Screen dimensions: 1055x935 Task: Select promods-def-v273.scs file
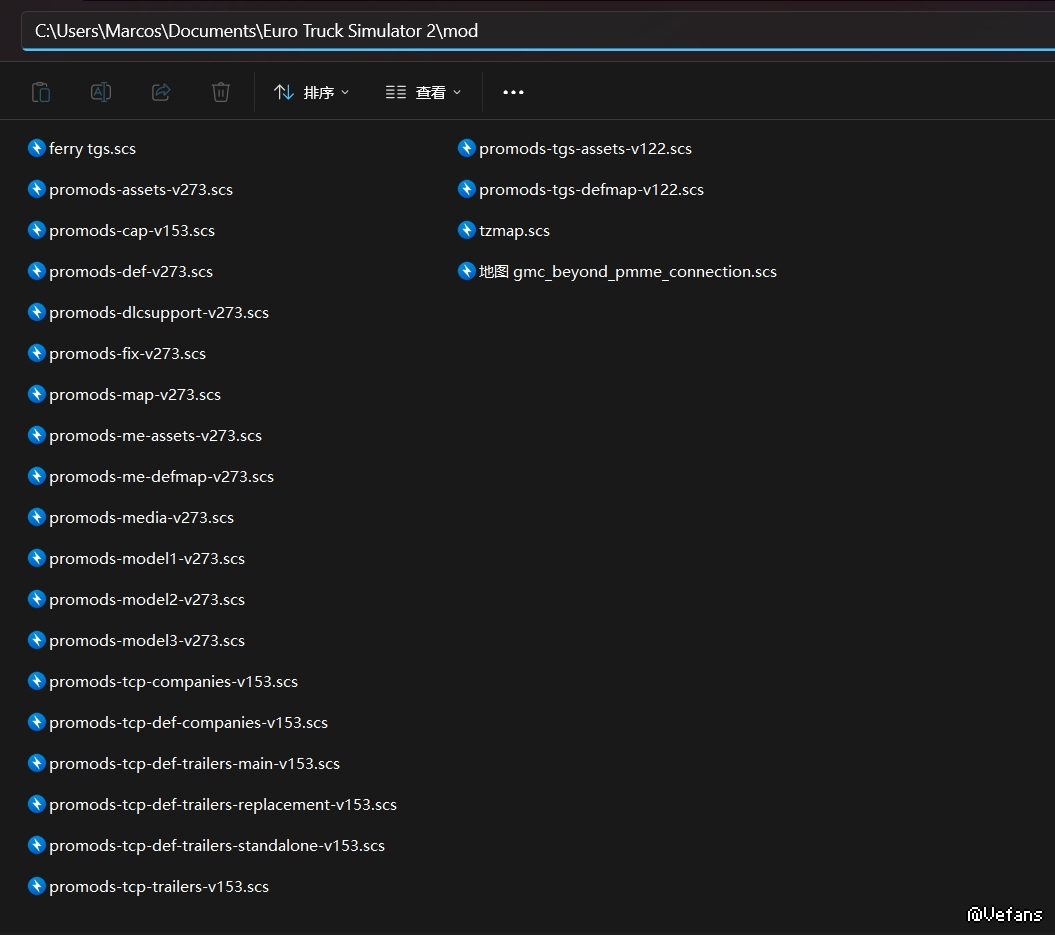[x=130, y=271]
